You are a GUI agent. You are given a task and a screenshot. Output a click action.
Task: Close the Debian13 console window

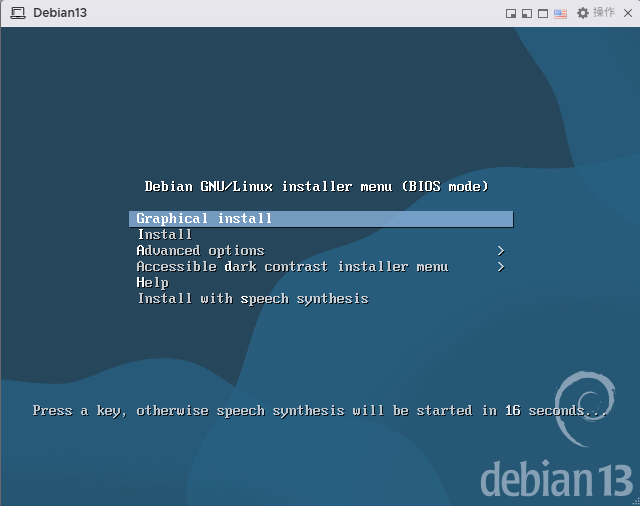628,13
